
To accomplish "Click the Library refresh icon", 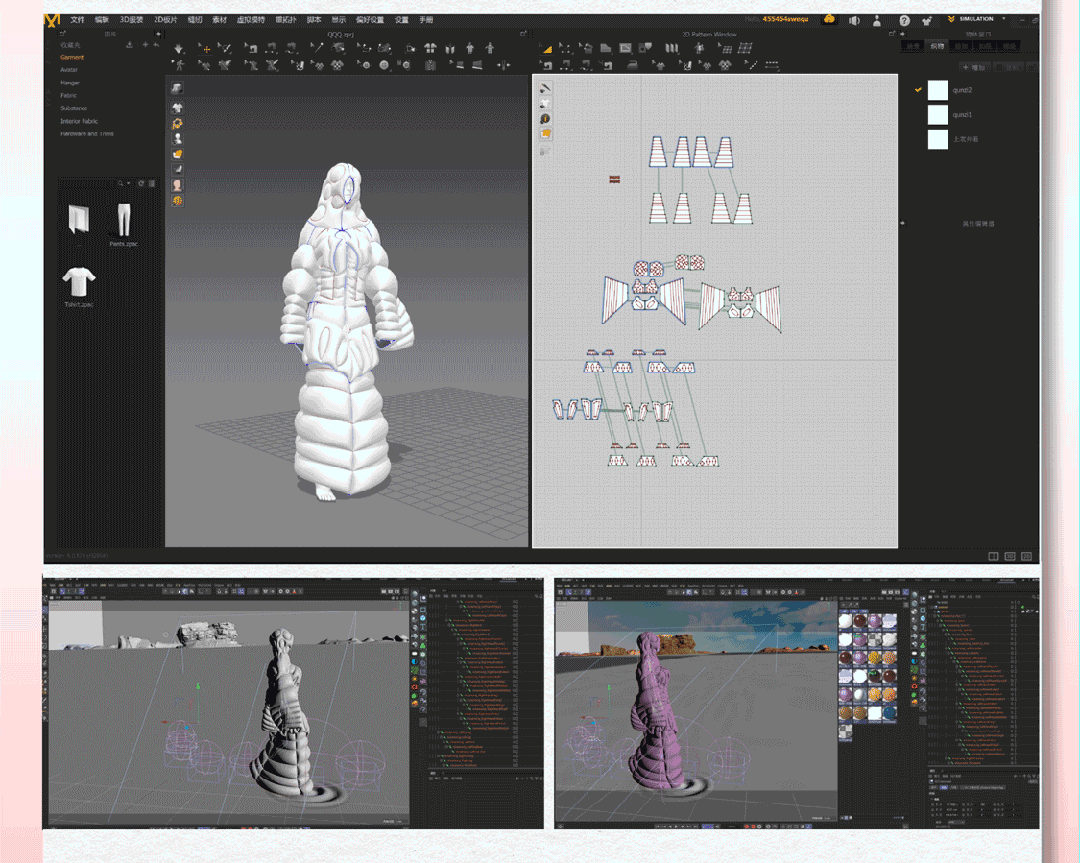I will [141, 183].
